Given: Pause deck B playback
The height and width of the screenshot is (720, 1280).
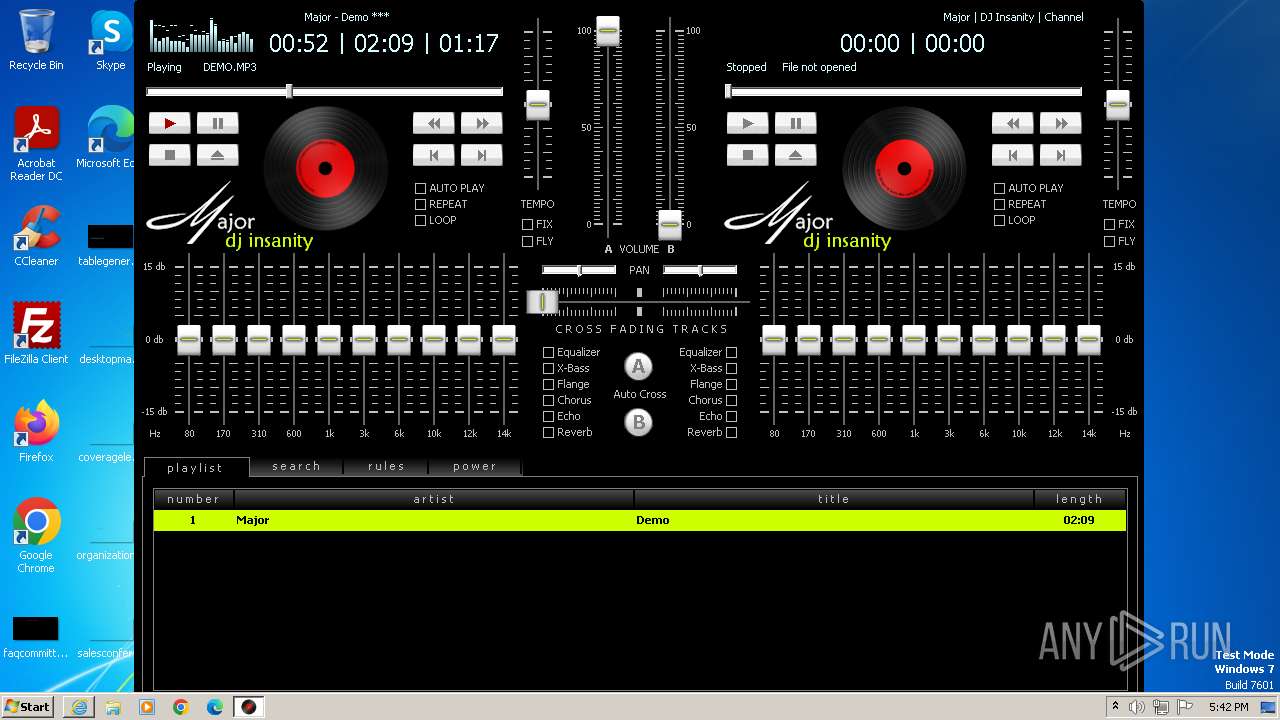Looking at the screenshot, I should [x=796, y=123].
